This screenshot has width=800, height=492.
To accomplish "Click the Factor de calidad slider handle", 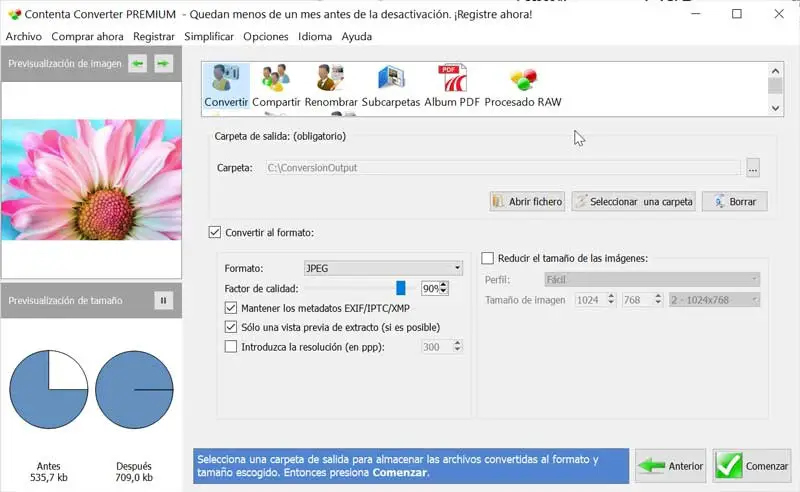I will click(x=401, y=288).
